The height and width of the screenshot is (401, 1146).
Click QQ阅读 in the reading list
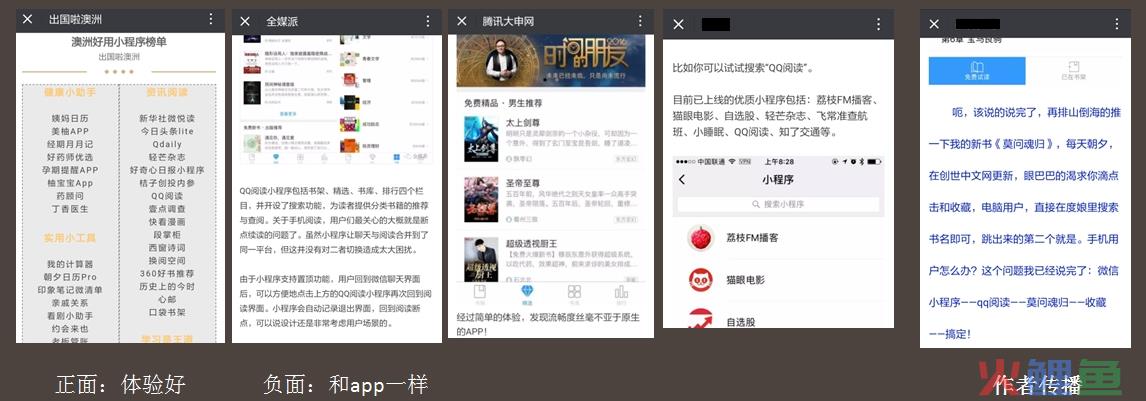[167, 196]
